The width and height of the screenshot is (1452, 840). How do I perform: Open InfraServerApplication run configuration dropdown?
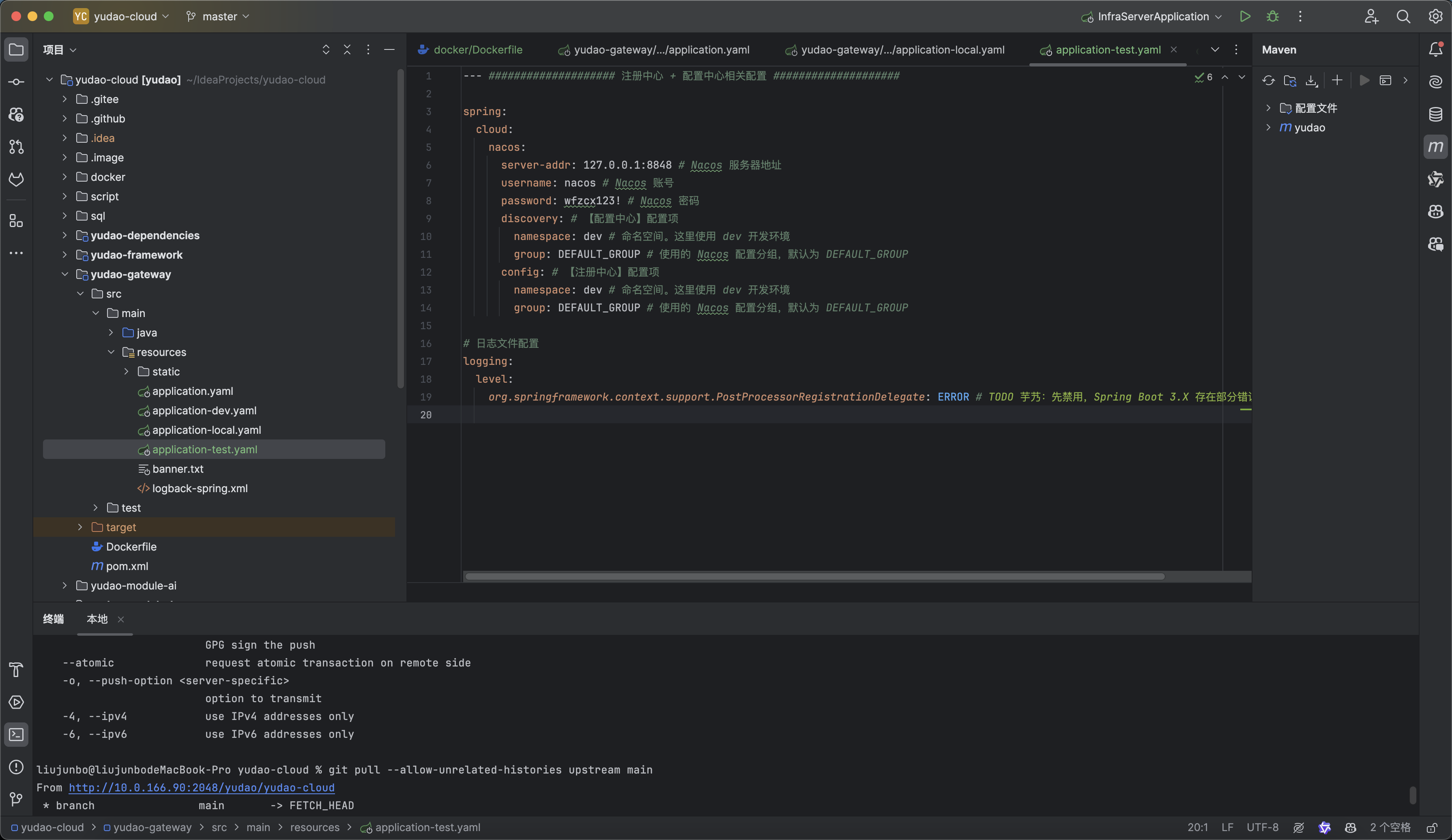point(1151,16)
